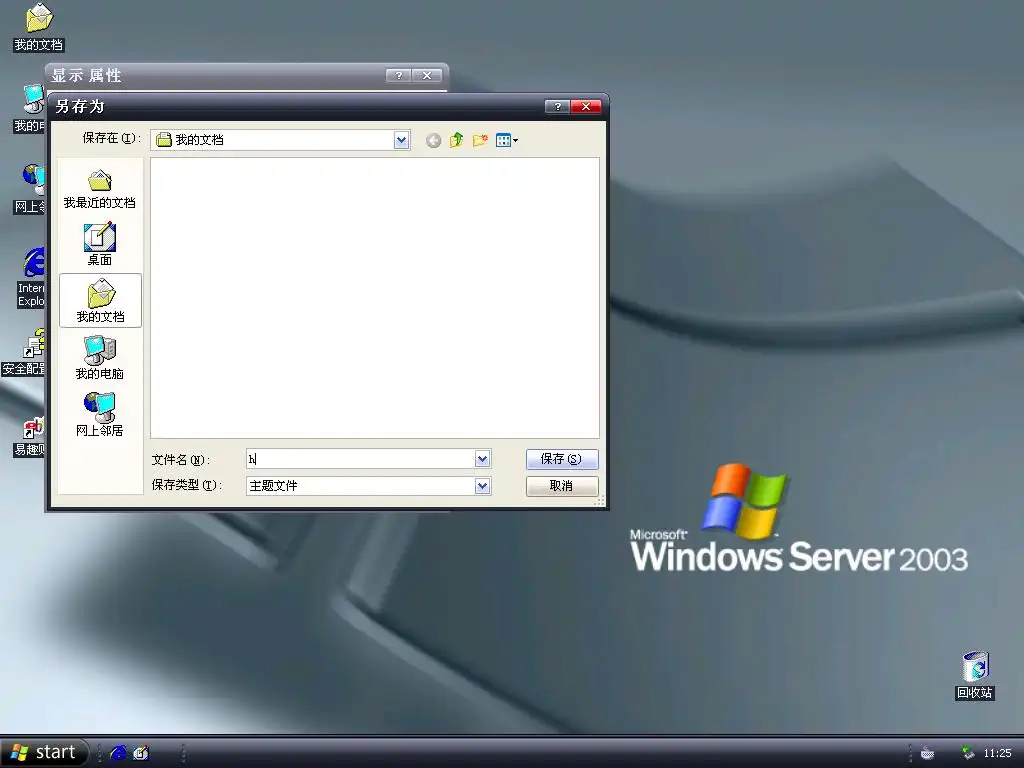The image size is (1024, 768).
Task: Select My Computer desktop icon
Action: (x=30, y=109)
